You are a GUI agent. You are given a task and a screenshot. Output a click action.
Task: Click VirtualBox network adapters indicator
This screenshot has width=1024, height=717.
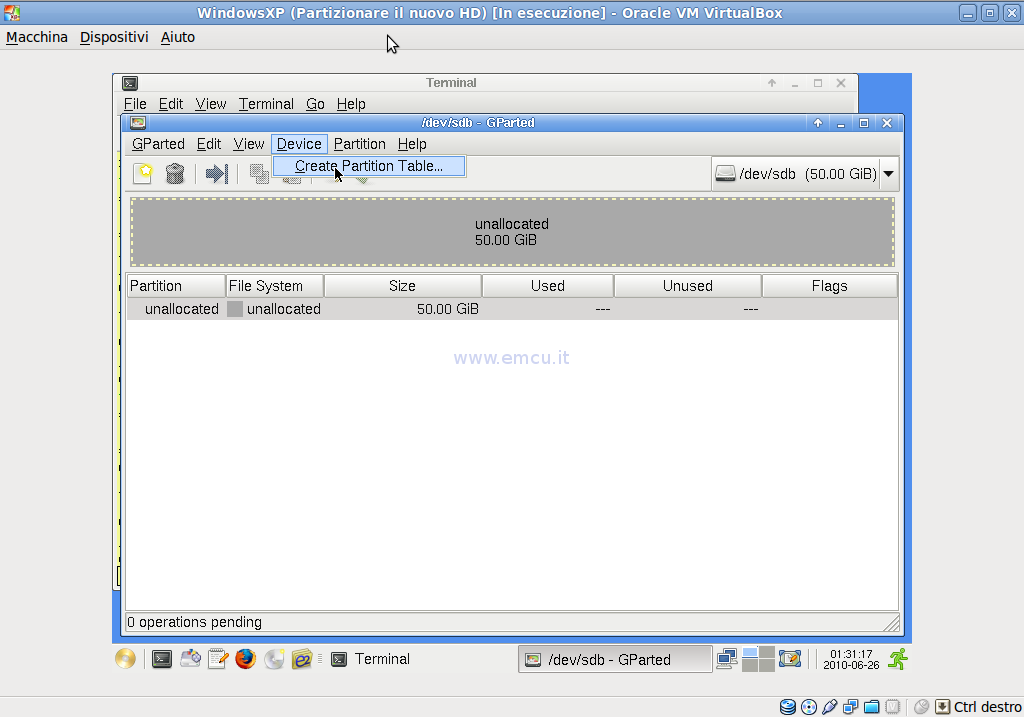(x=850, y=707)
